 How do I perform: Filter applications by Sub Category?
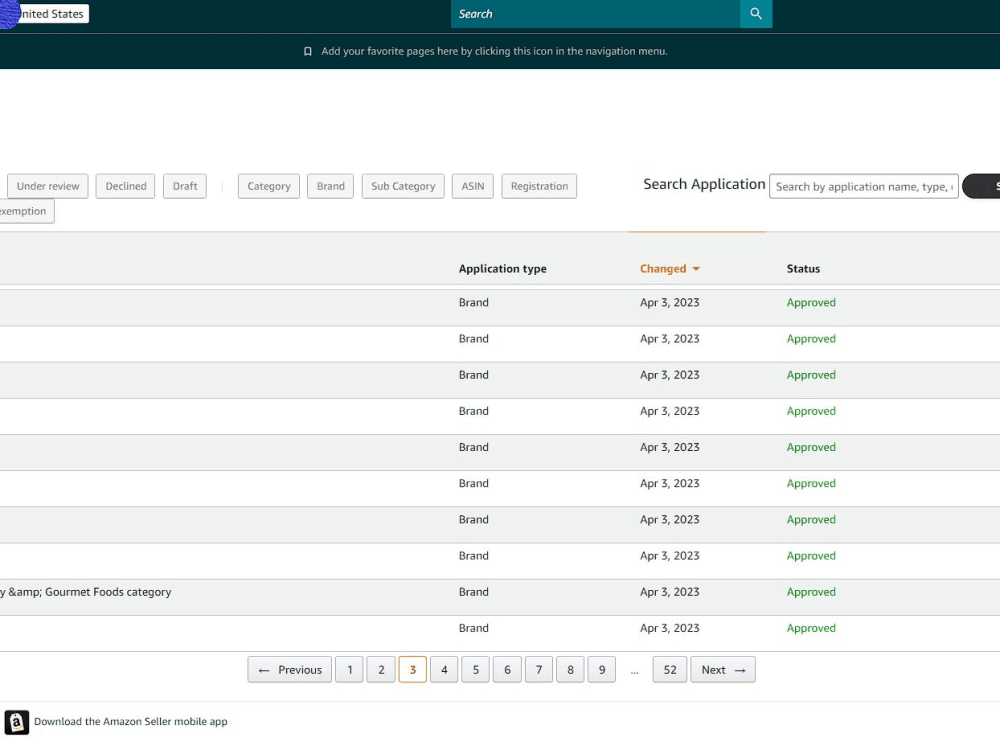(x=403, y=186)
